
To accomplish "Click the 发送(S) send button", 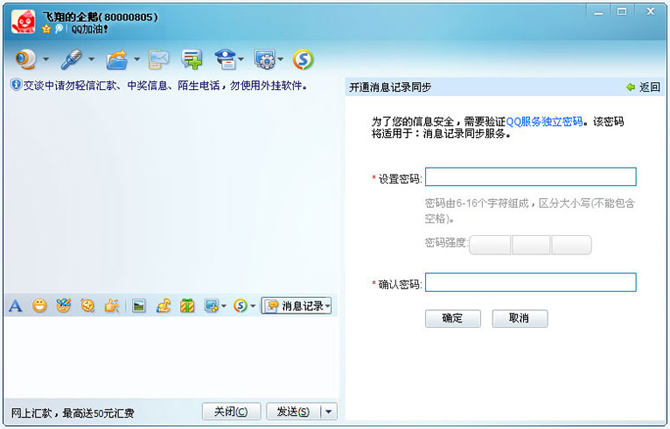I will tap(293, 411).
